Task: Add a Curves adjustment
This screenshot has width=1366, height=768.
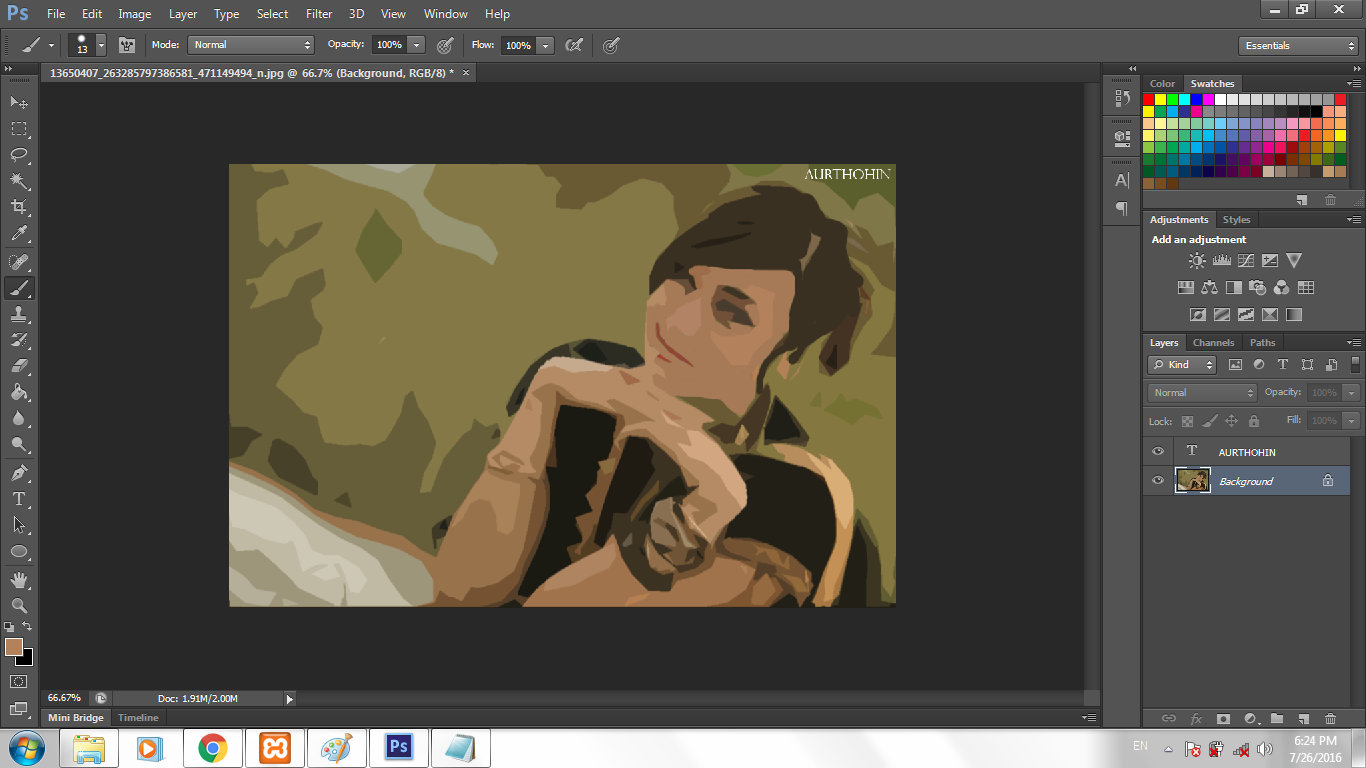Action: tap(1245, 261)
